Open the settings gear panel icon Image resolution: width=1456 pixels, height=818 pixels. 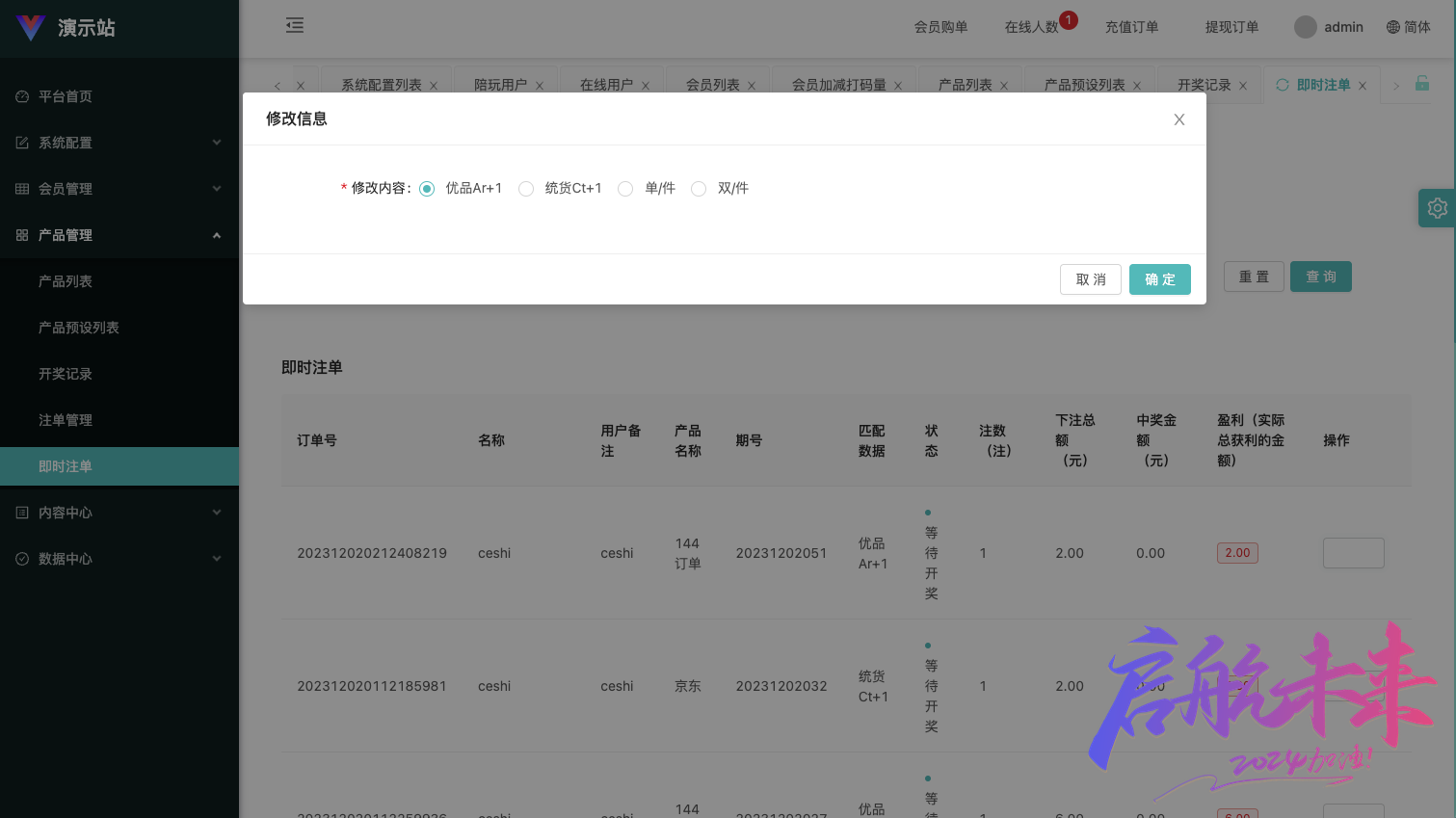click(1437, 208)
